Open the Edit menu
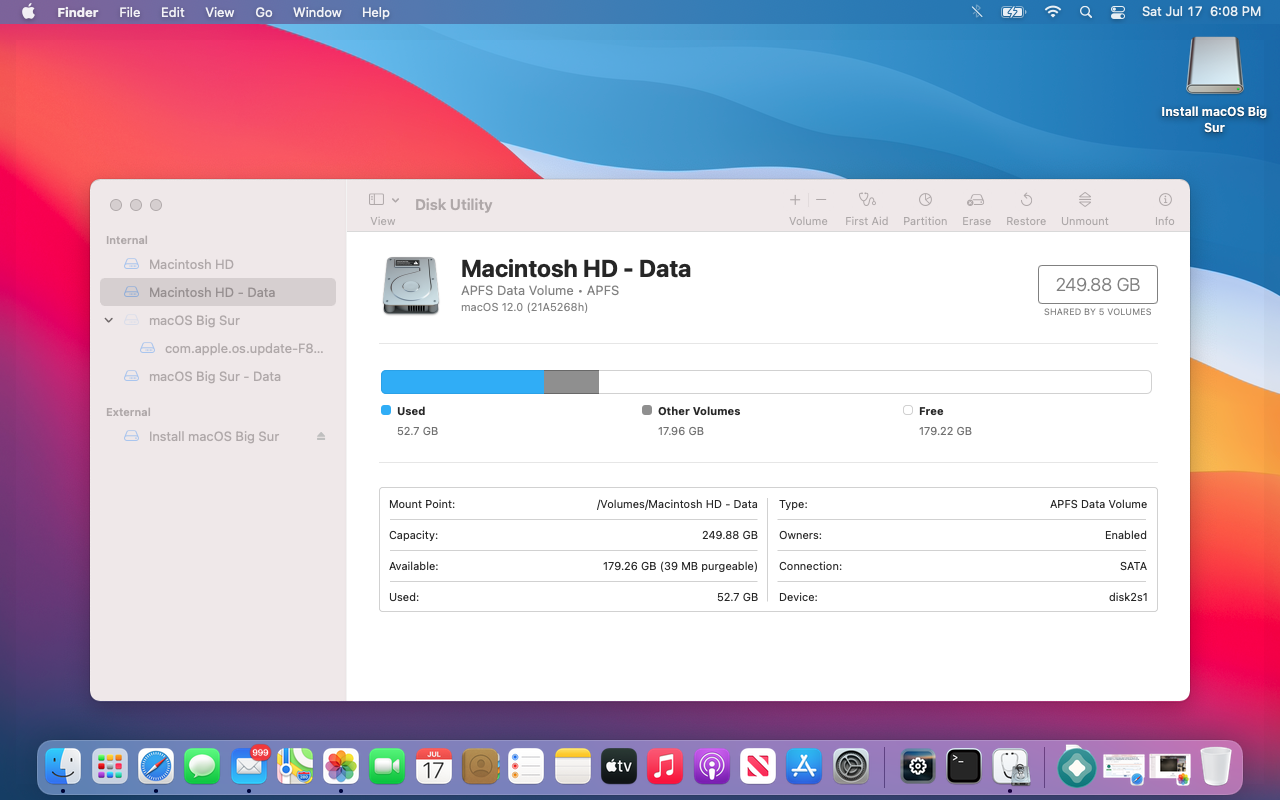The width and height of the screenshot is (1280, 800). click(173, 12)
